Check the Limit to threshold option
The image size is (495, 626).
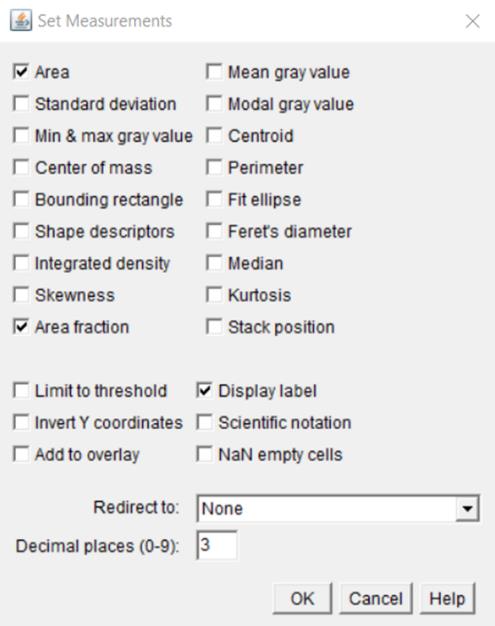pos(21,390)
